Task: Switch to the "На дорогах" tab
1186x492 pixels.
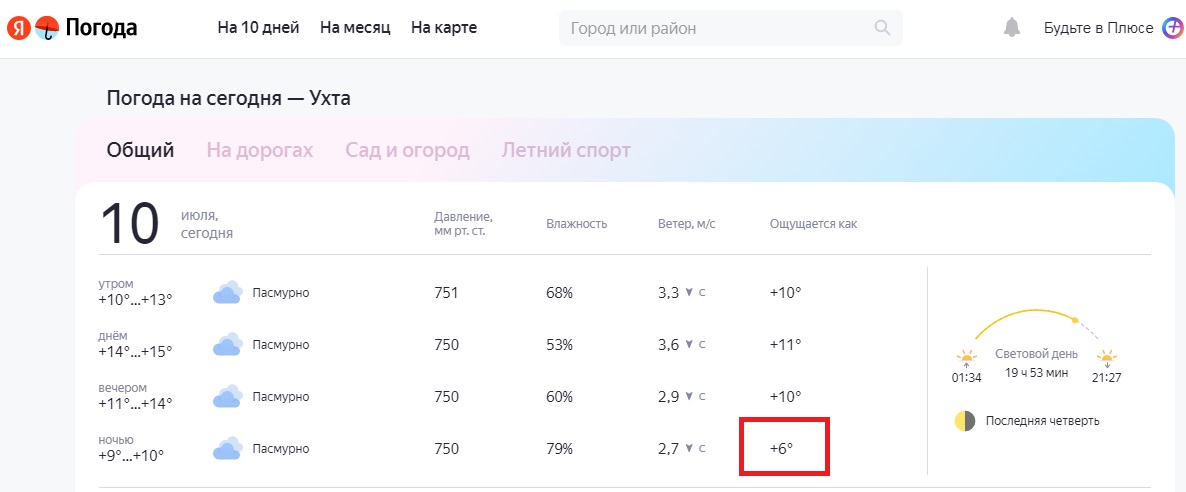Action: (x=259, y=150)
